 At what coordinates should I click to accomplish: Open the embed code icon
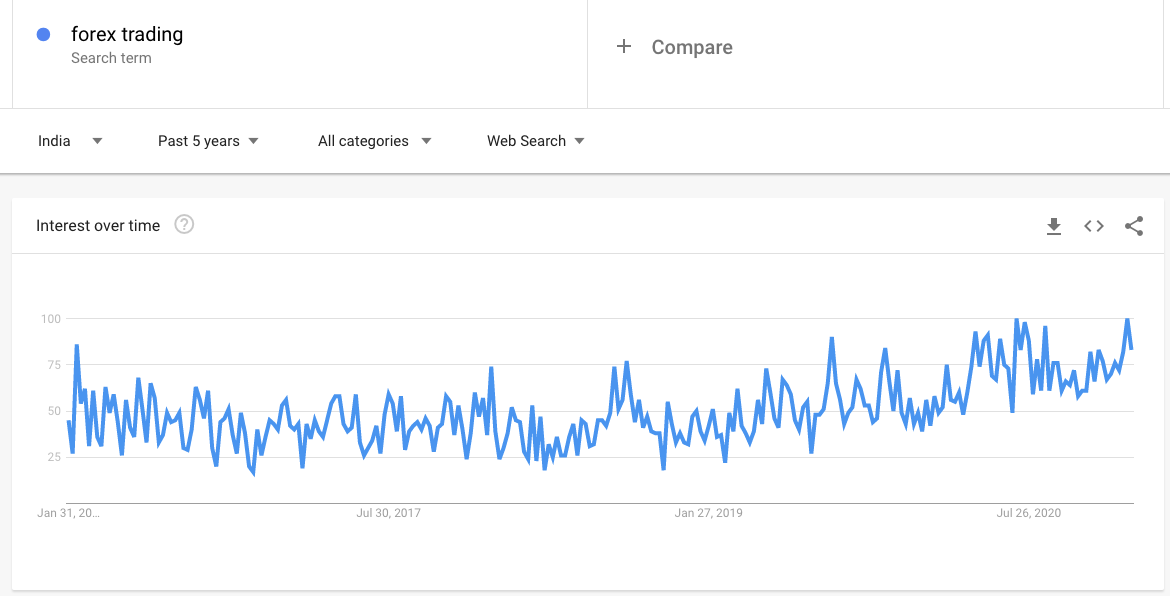click(1094, 226)
